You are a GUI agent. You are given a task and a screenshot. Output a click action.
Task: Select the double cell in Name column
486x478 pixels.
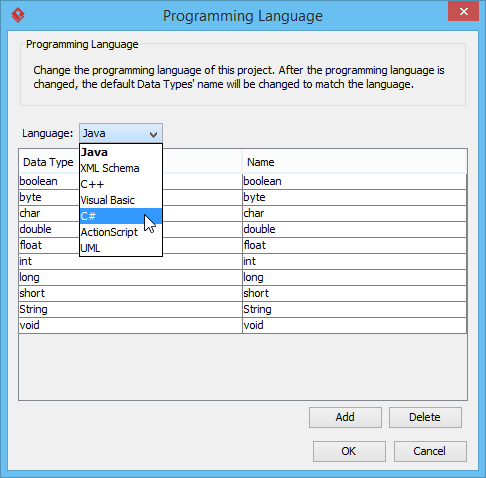click(354, 229)
